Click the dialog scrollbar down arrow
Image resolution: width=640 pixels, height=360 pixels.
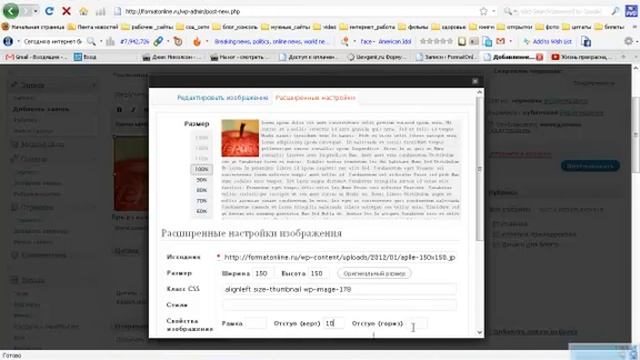pos(480,332)
